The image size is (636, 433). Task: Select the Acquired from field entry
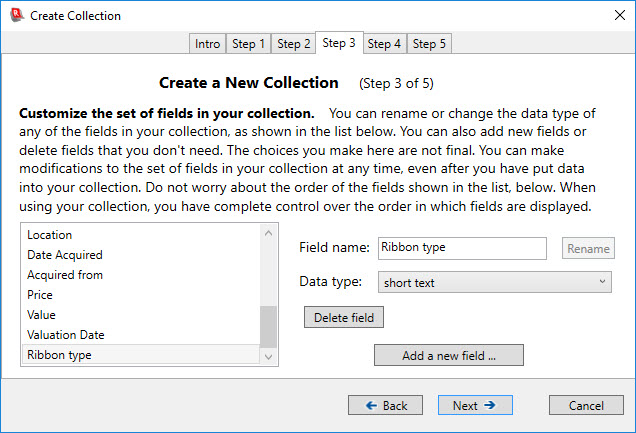pos(65,275)
